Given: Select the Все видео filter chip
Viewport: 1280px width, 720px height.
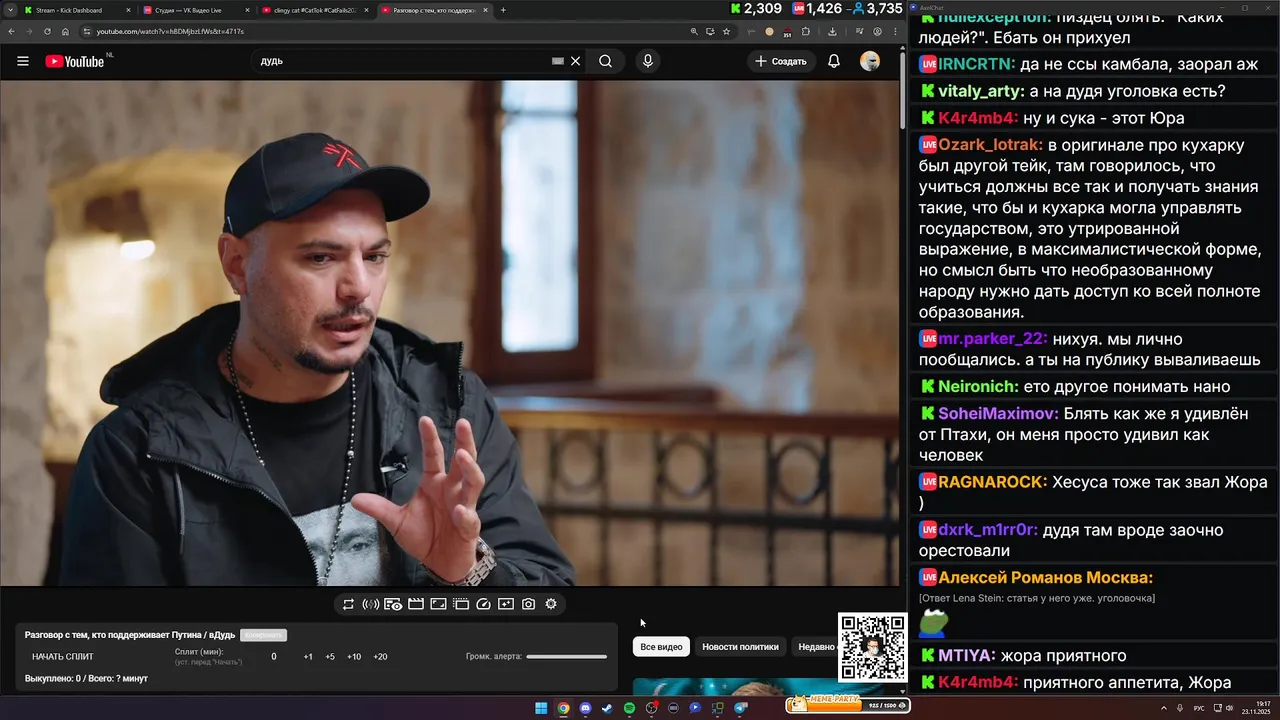Looking at the screenshot, I should tap(662, 647).
